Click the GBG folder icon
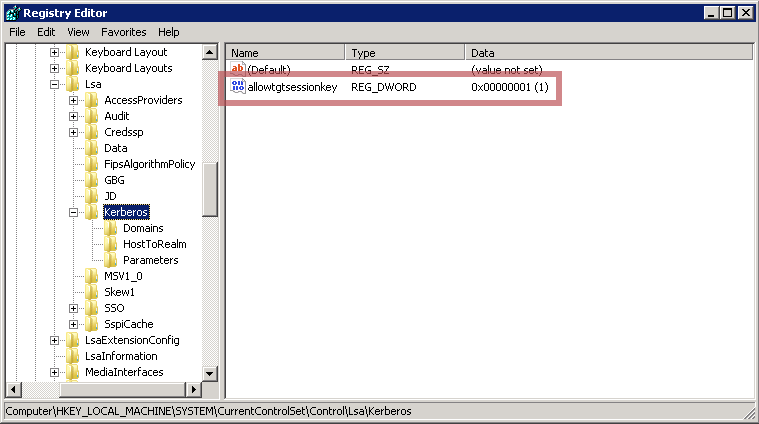 point(91,180)
